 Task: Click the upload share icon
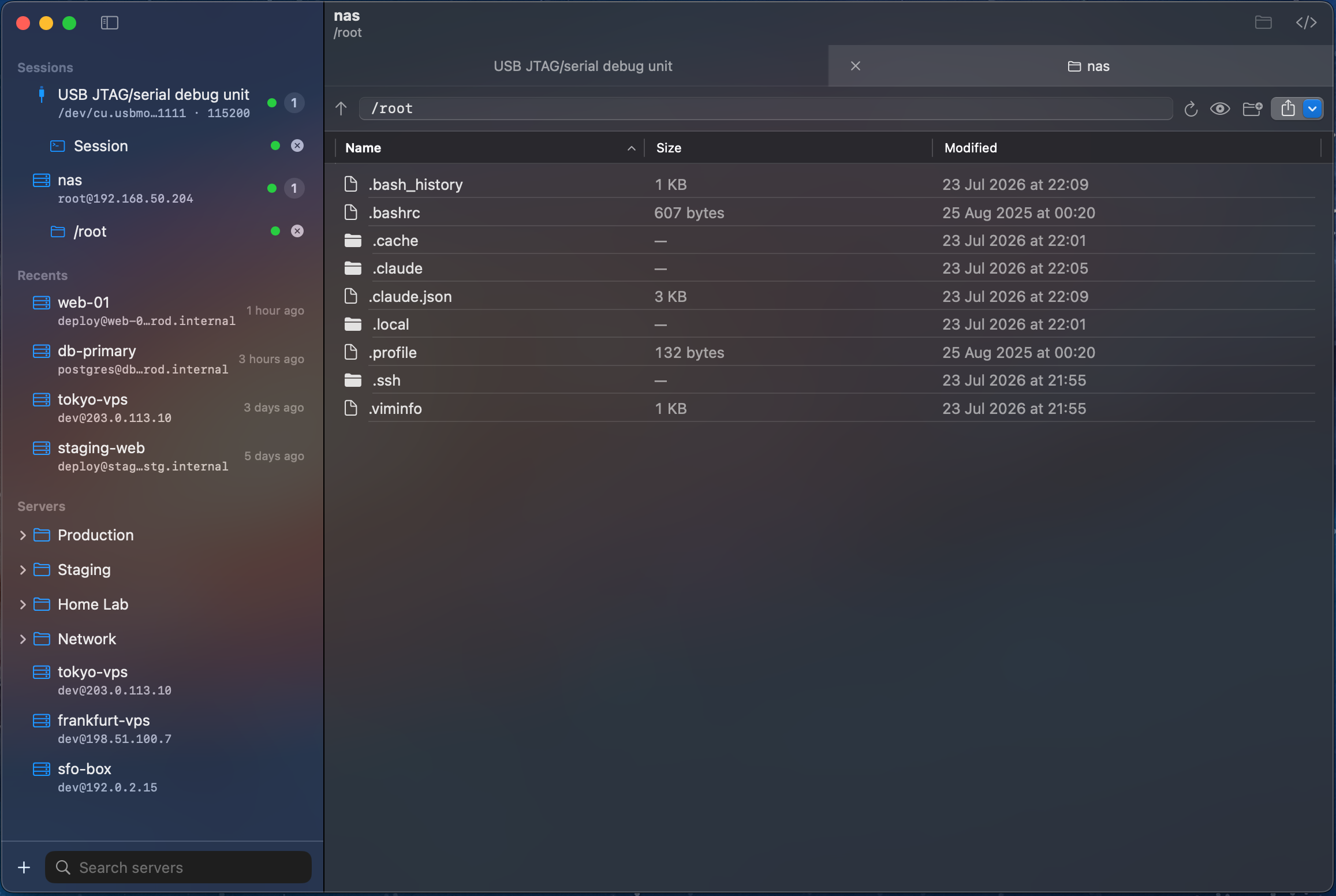pos(1288,109)
